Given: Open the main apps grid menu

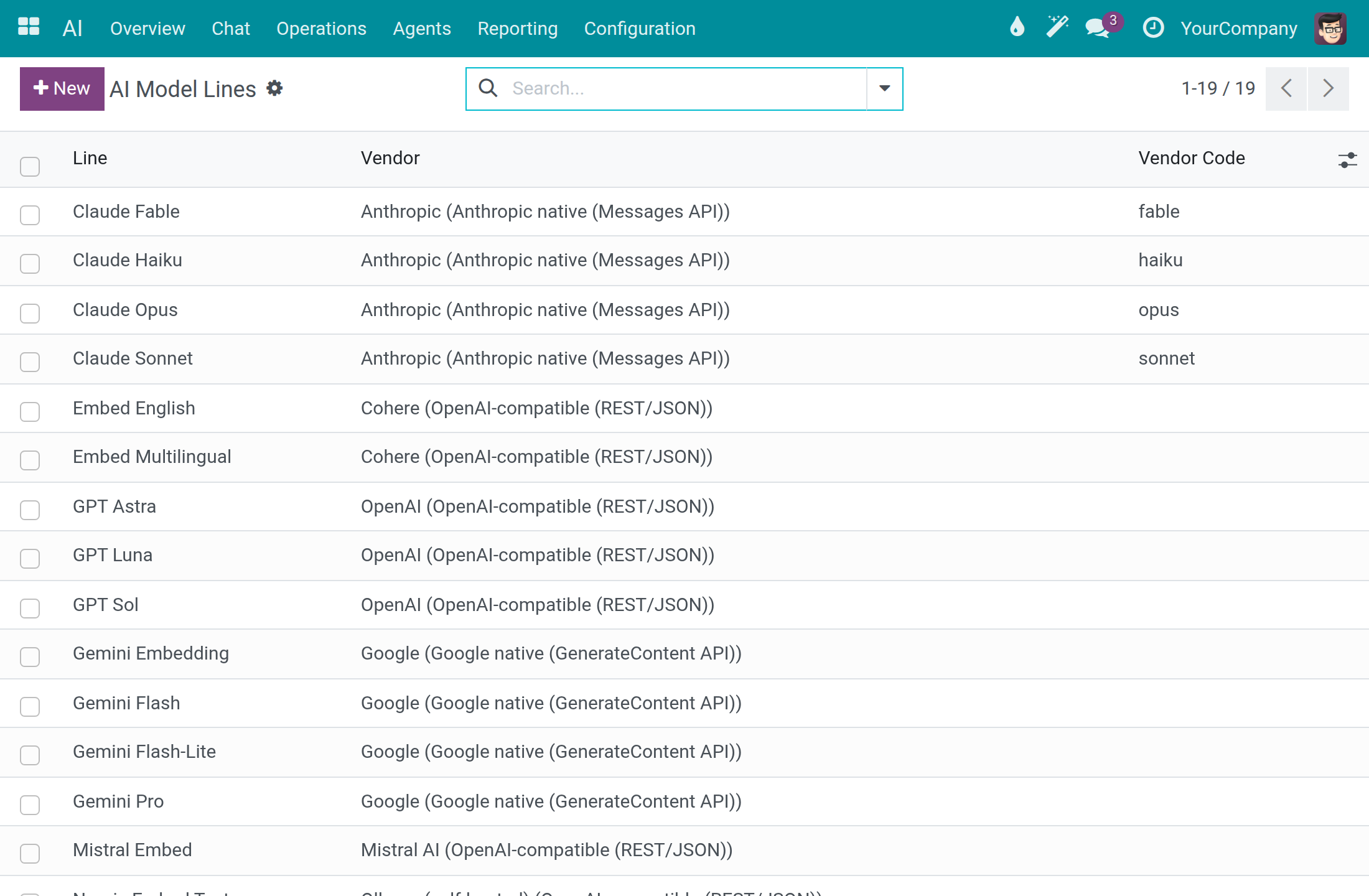Looking at the screenshot, I should click(x=29, y=27).
